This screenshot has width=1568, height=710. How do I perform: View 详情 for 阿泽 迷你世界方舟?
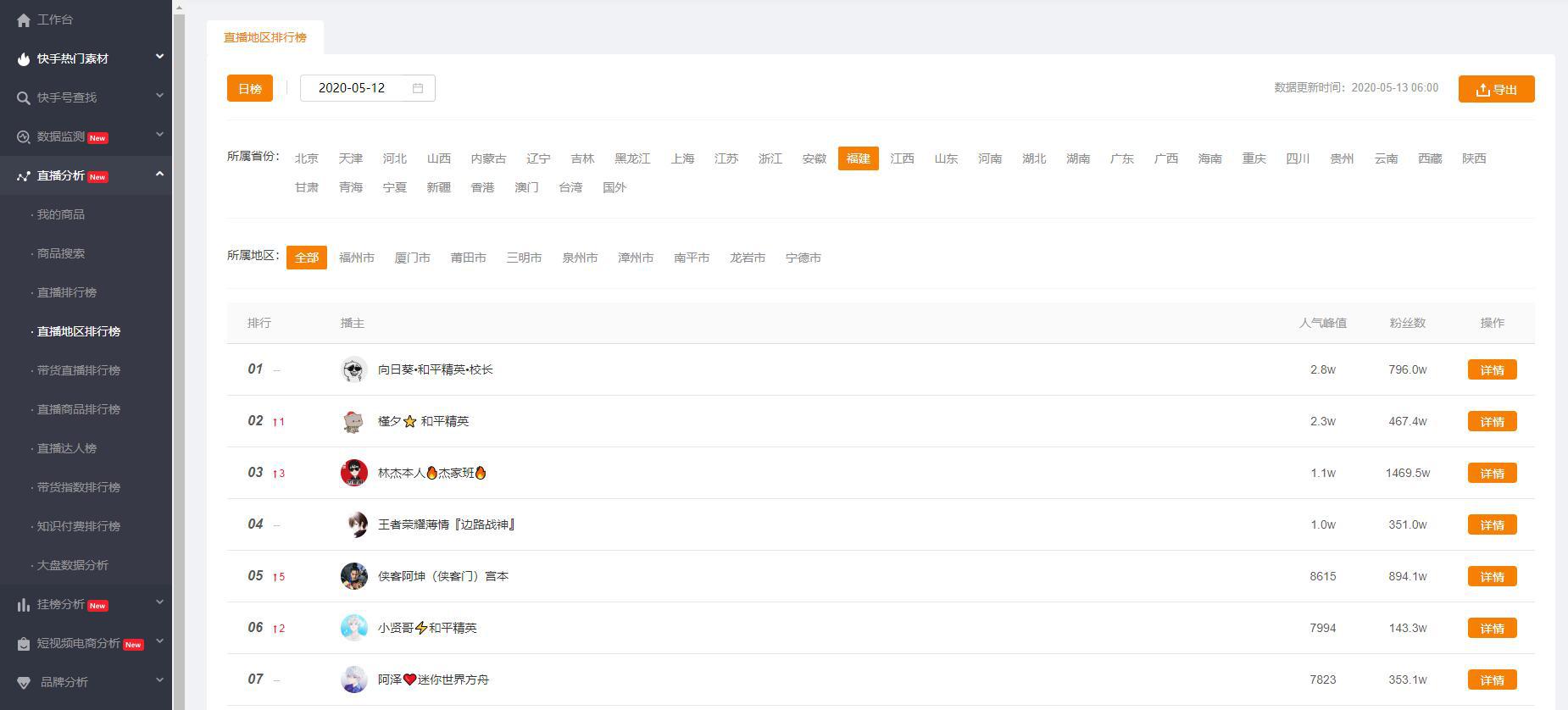(1492, 680)
